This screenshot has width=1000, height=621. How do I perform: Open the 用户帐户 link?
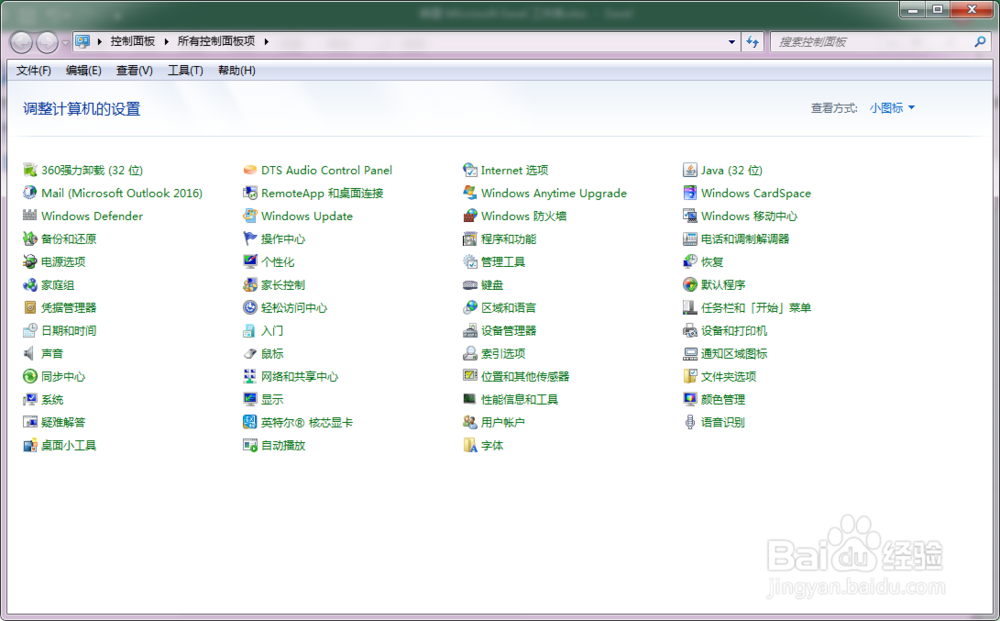503,423
